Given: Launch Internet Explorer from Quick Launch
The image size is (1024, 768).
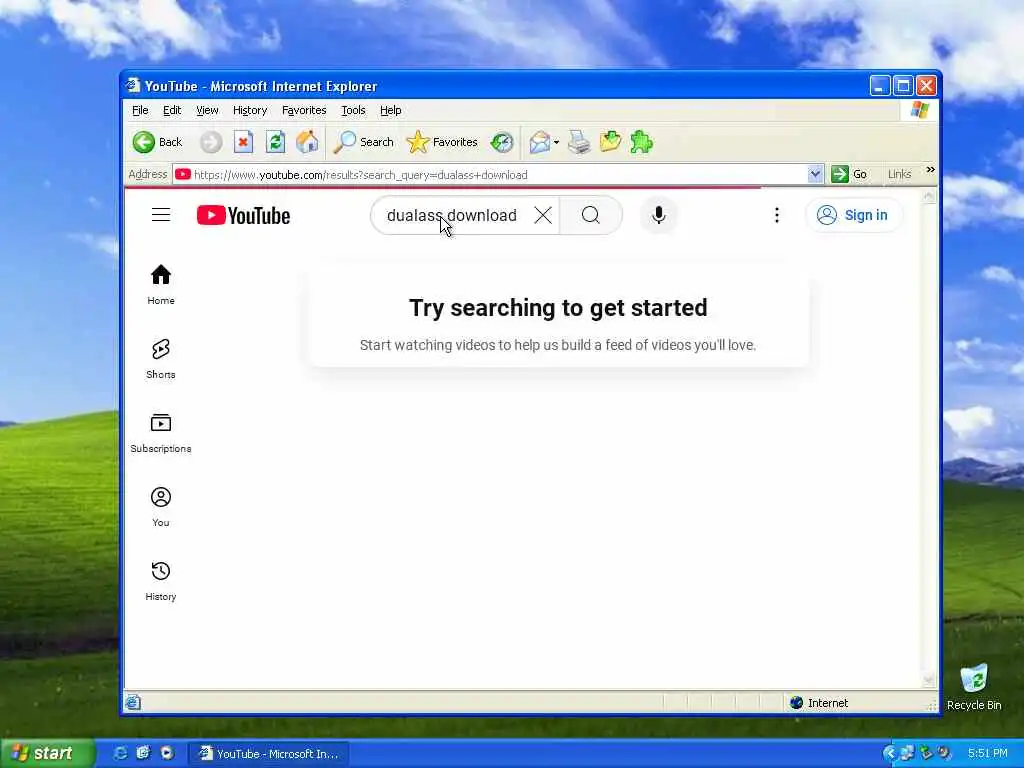Looking at the screenshot, I should (120, 753).
